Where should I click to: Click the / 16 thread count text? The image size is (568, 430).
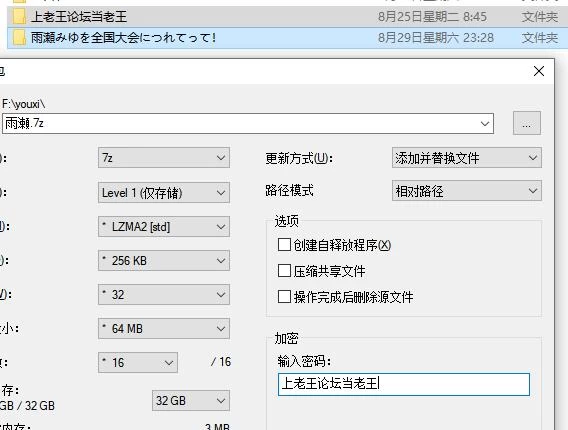221,362
